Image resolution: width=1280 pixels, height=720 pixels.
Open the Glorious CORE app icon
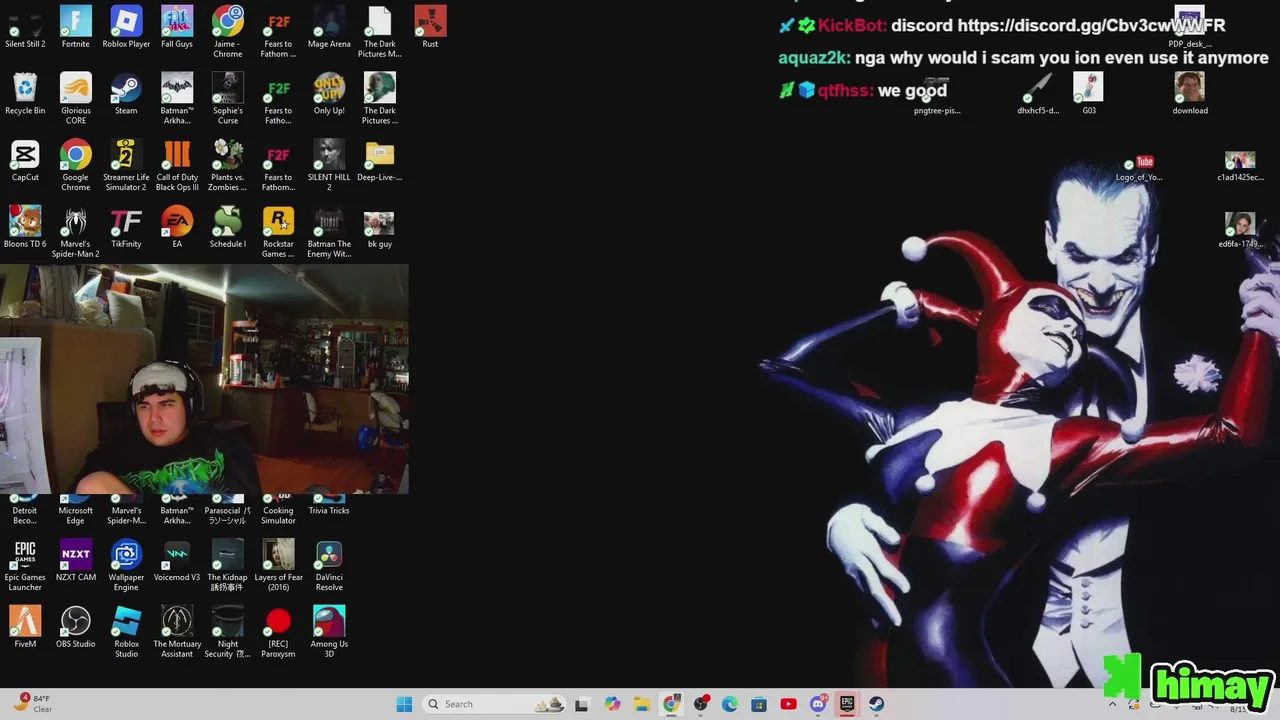click(75, 99)
